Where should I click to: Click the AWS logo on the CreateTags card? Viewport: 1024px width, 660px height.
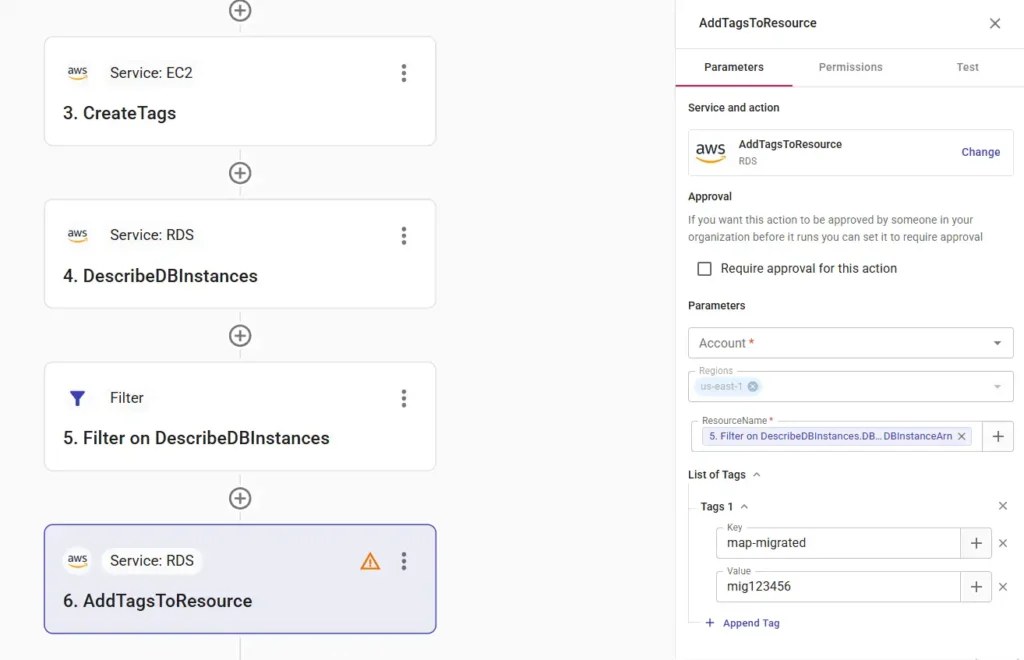[78, 72]
